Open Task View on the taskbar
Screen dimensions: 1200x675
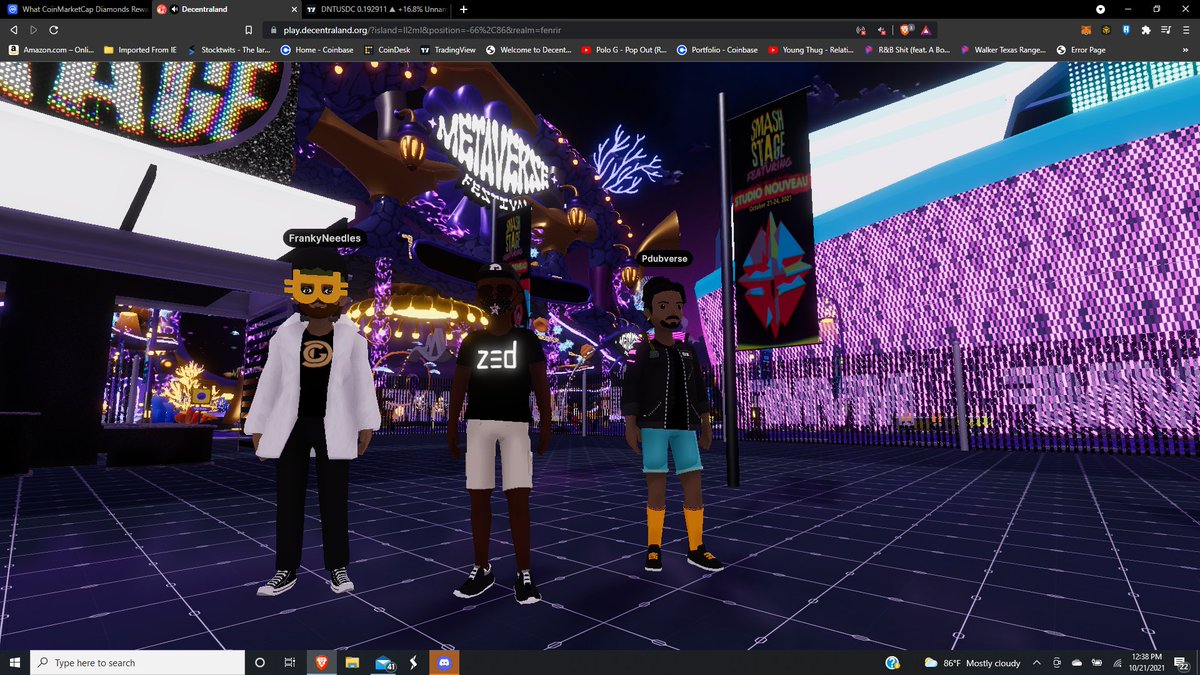point(289,662)
